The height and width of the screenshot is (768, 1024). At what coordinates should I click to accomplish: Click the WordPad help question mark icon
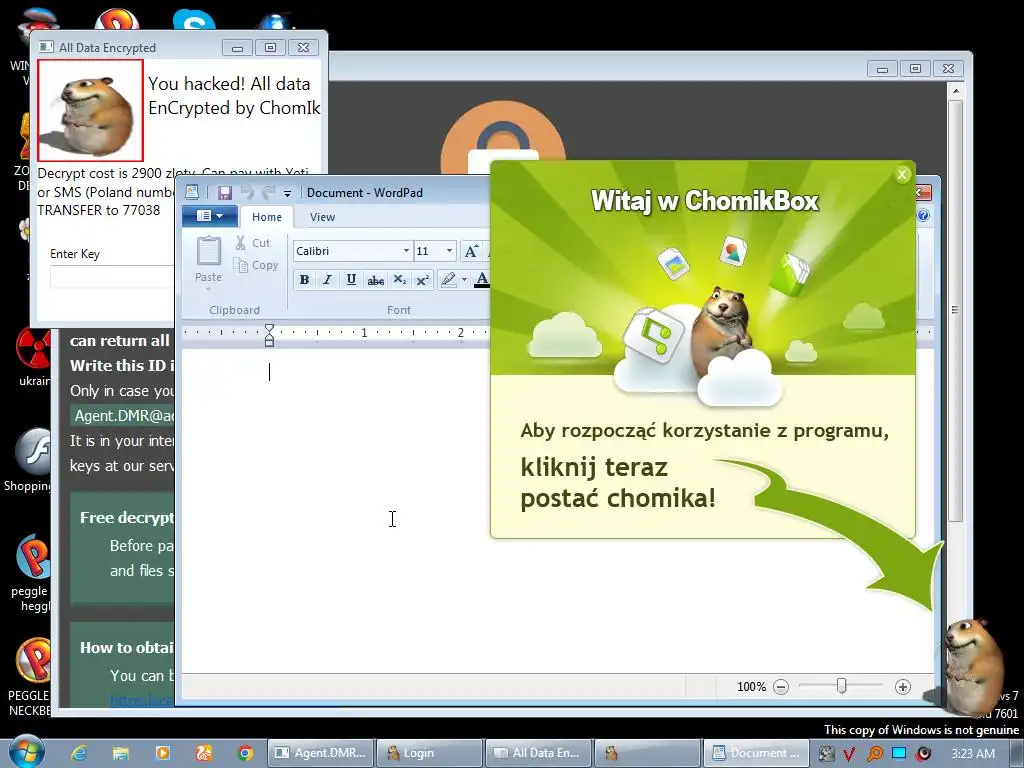923,216
